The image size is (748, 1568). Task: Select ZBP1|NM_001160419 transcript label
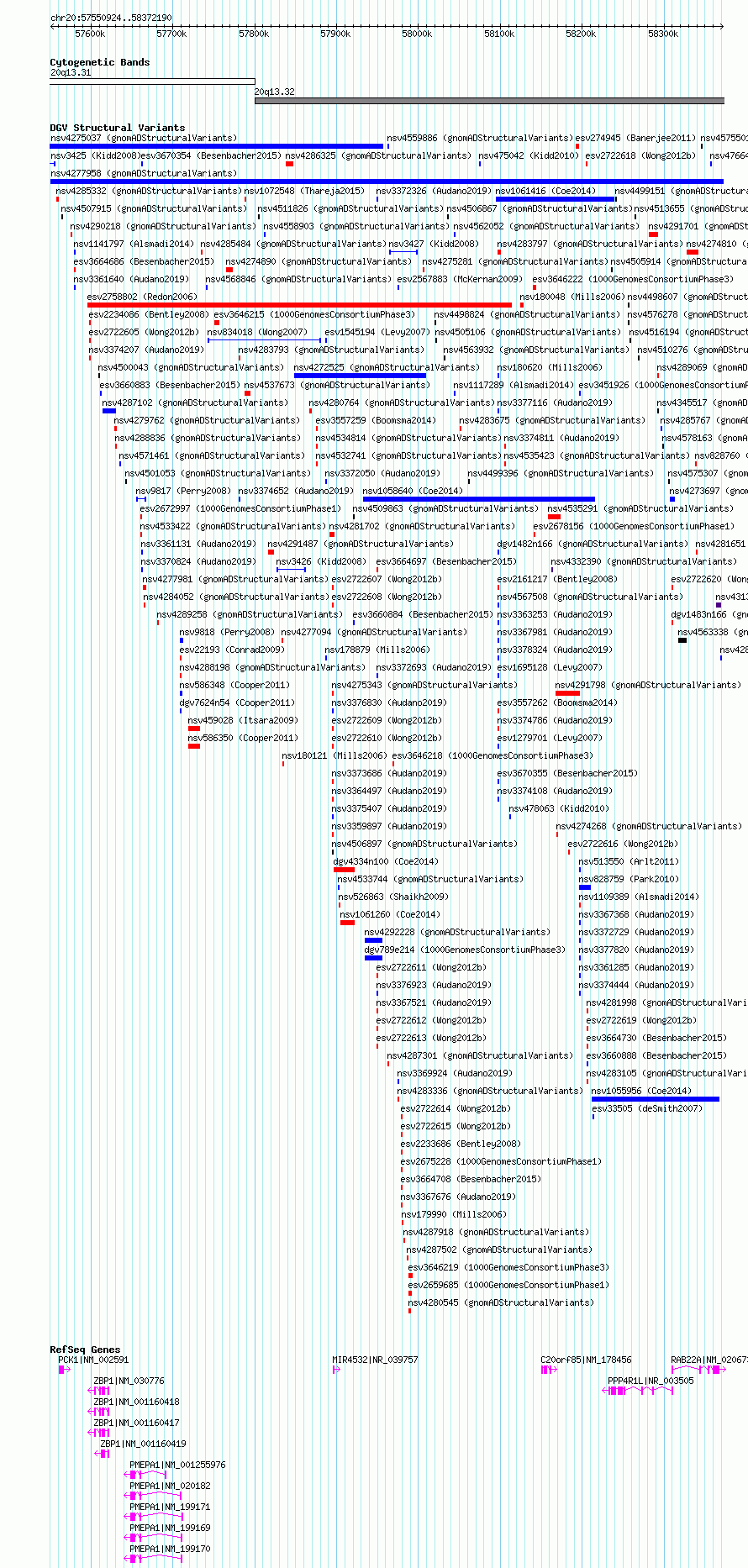click(x=143, y=1444)
